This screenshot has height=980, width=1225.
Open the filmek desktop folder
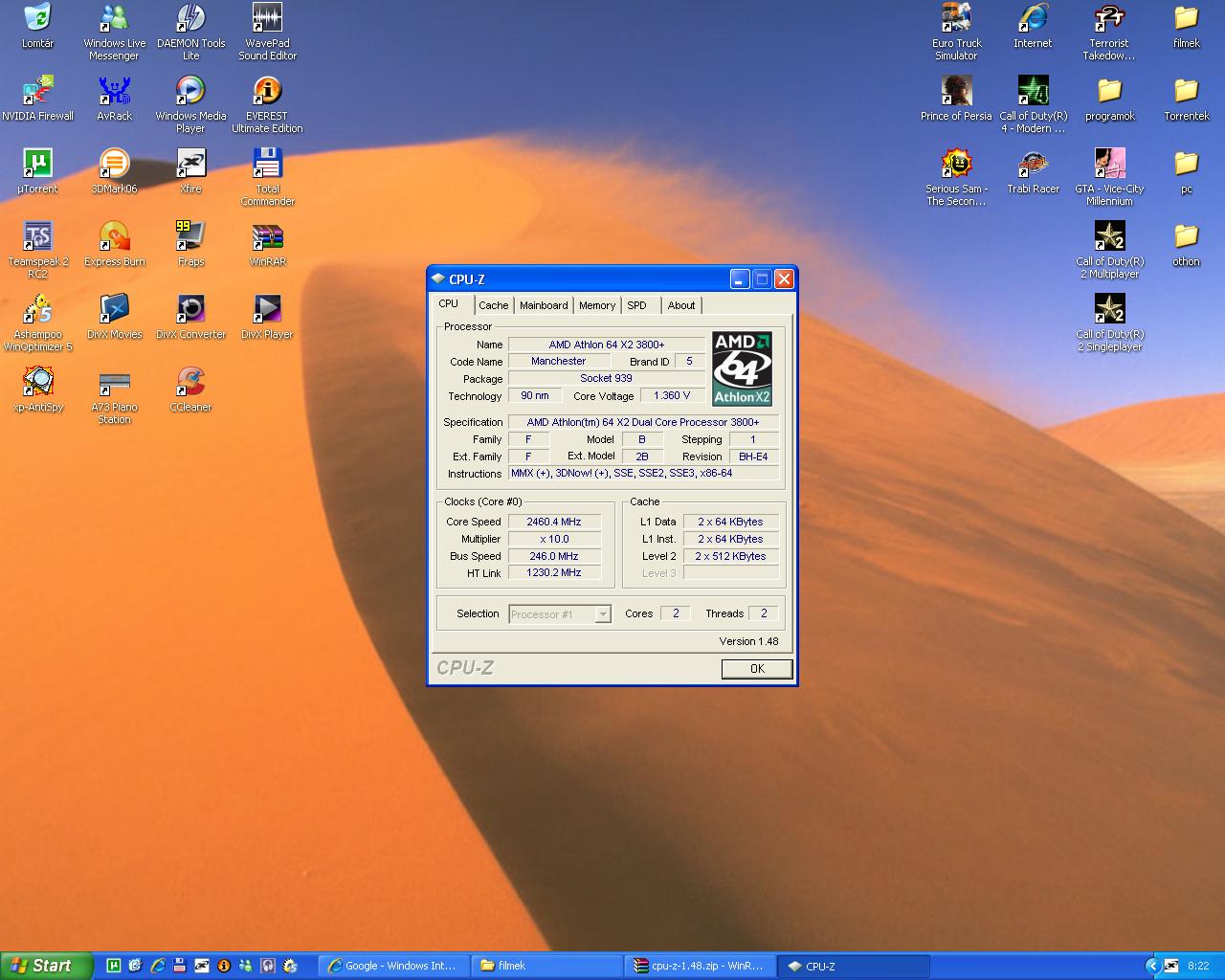click(1186, 27)
